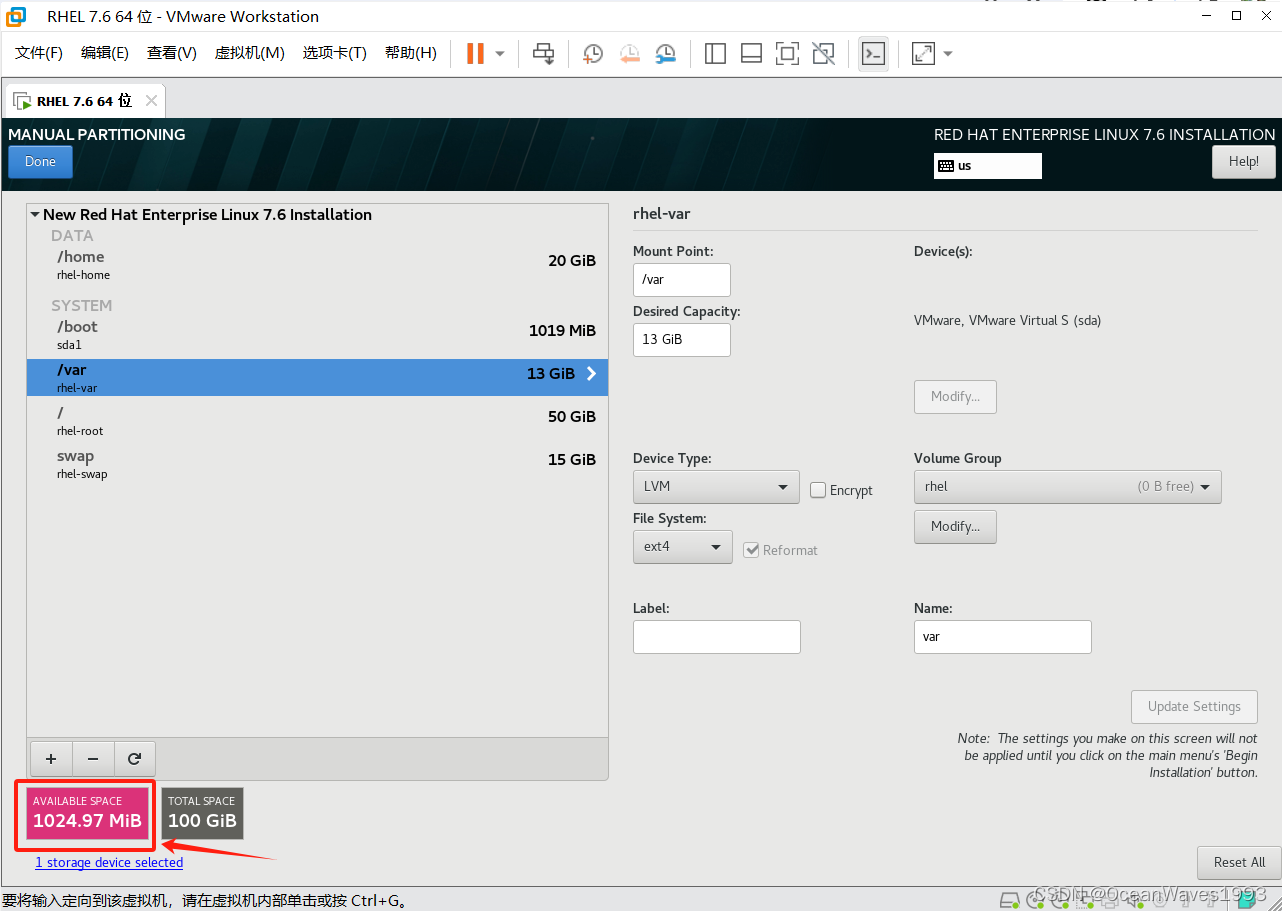This screenshot has height=911, width=1282.
Task: Click the VMware Workstation logo icon
Action: pos(16,16)
